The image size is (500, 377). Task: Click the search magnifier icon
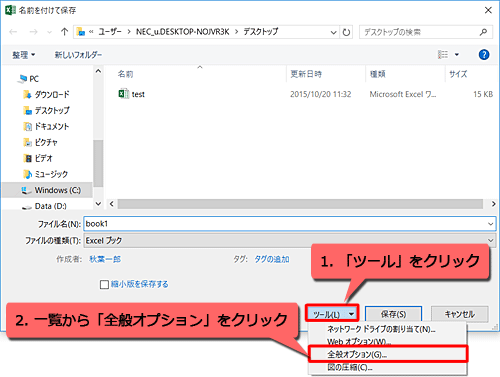(483, 32)
